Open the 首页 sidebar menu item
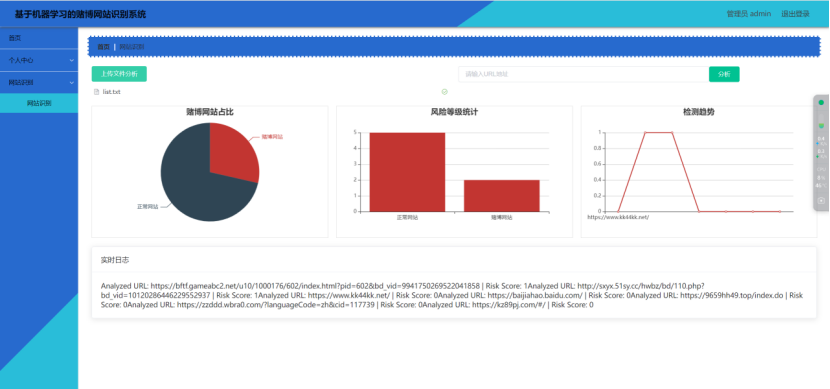 [x=39, y=38]
